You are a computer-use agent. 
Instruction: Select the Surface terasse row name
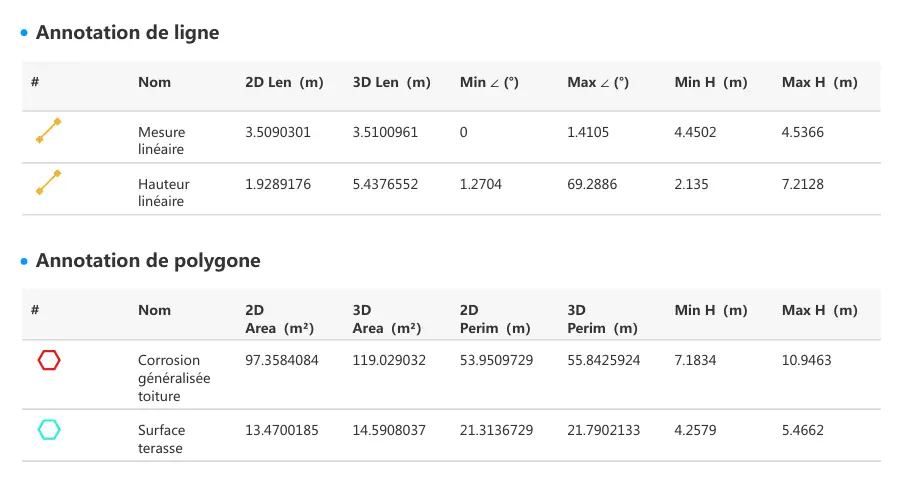point(161,439)
